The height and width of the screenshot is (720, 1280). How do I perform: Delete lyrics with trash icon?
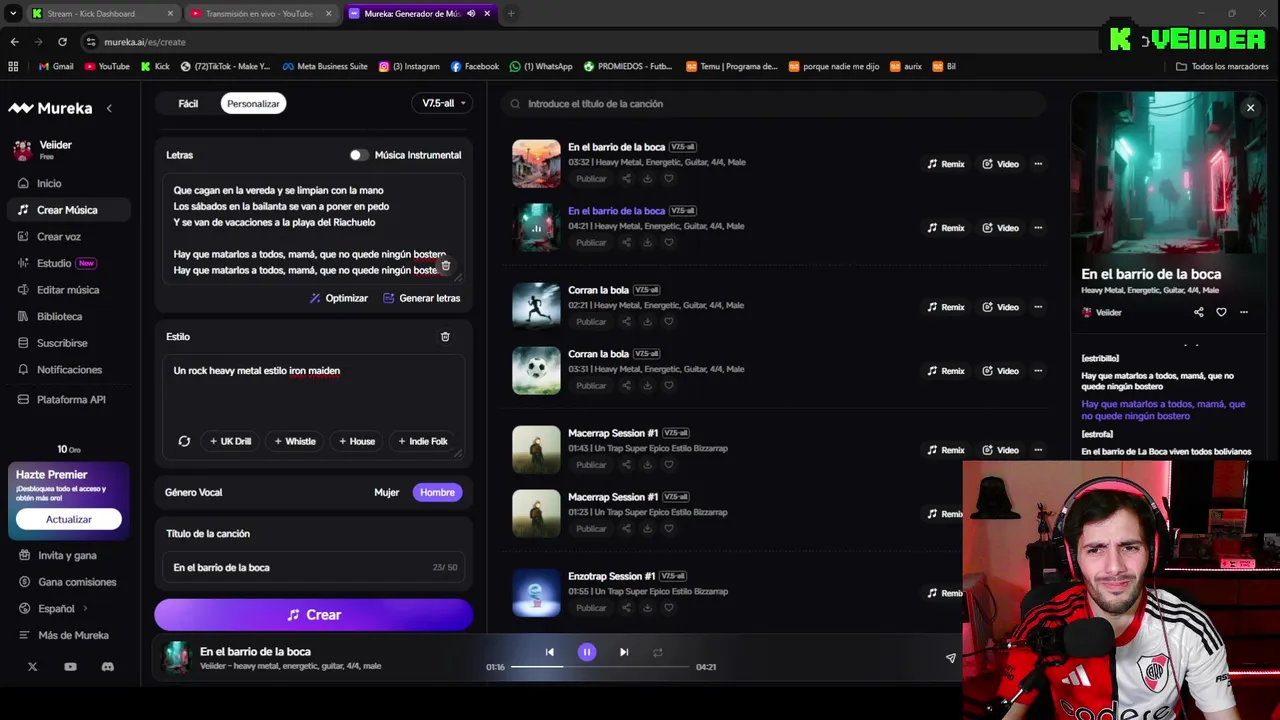pos(446,266)
